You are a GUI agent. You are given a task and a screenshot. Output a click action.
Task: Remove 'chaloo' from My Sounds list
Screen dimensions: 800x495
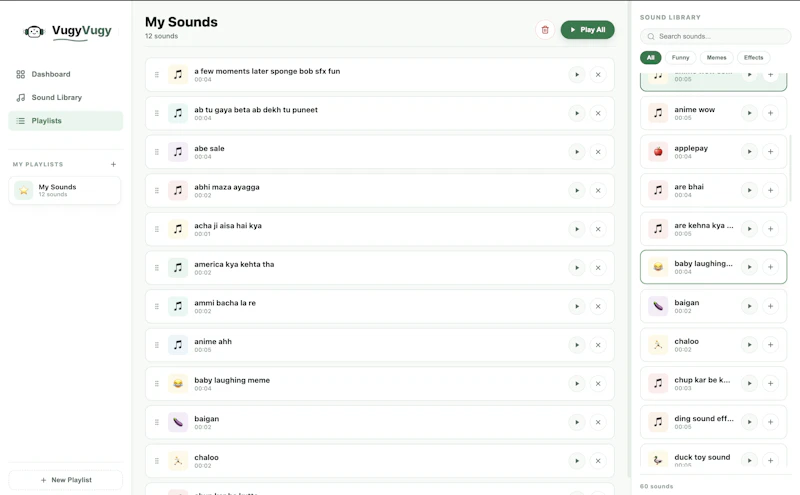[598, 461]
